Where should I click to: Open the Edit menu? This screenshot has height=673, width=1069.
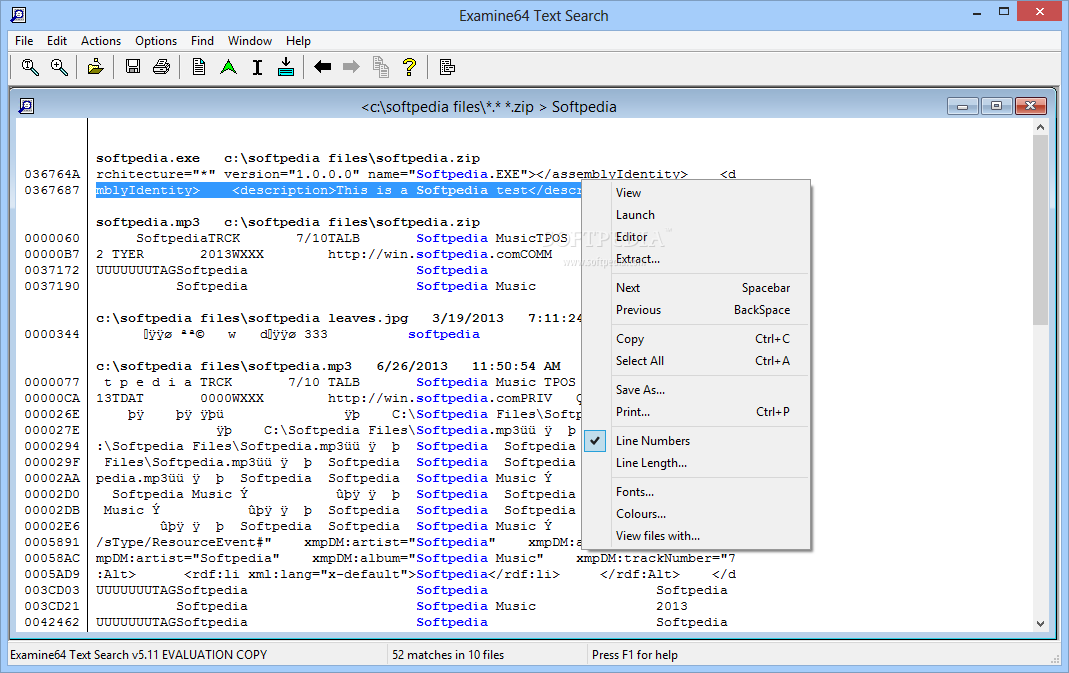pyautogui.click(x=57, y=41)
